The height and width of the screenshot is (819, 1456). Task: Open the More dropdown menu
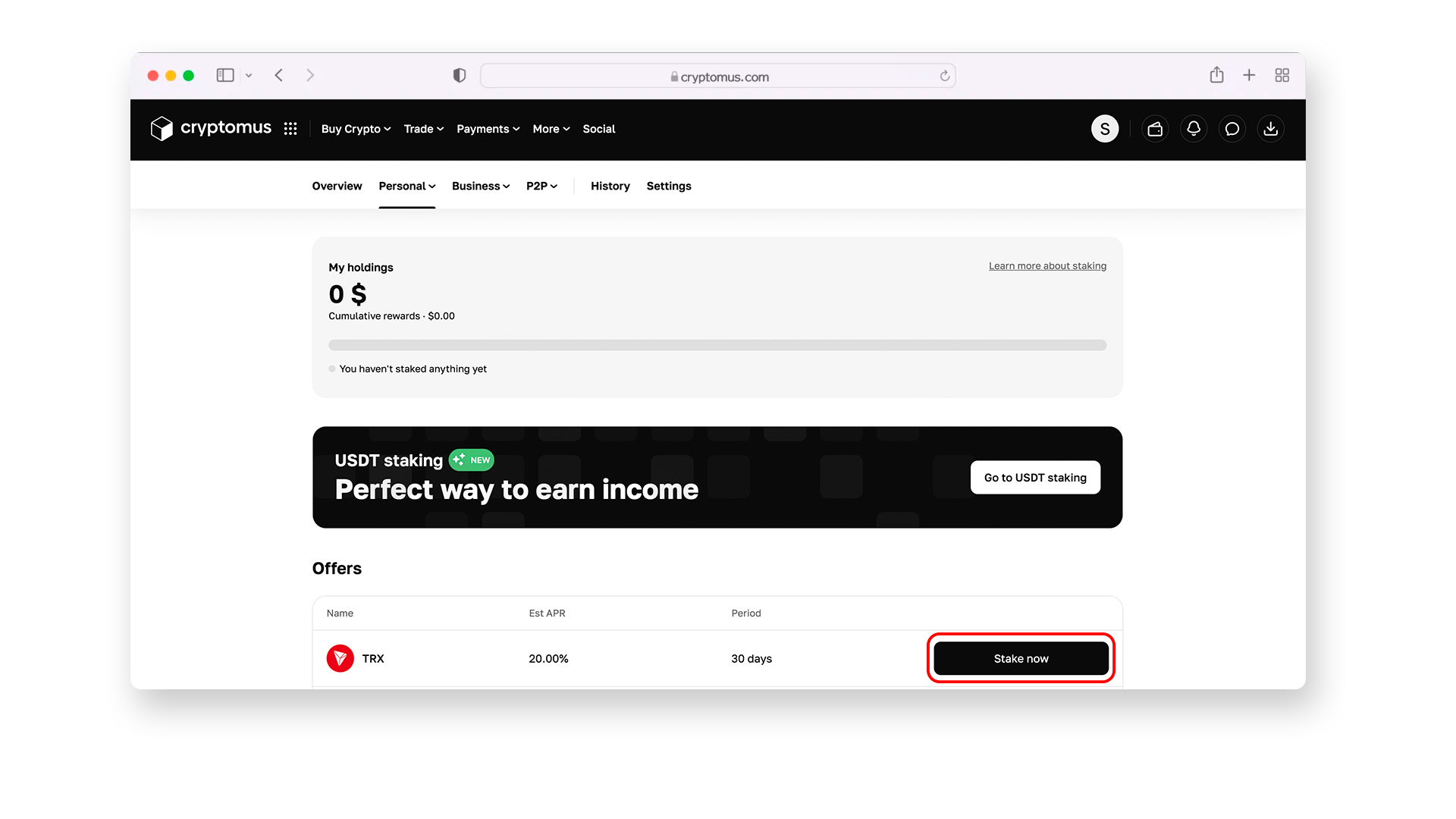coord(550,128)
